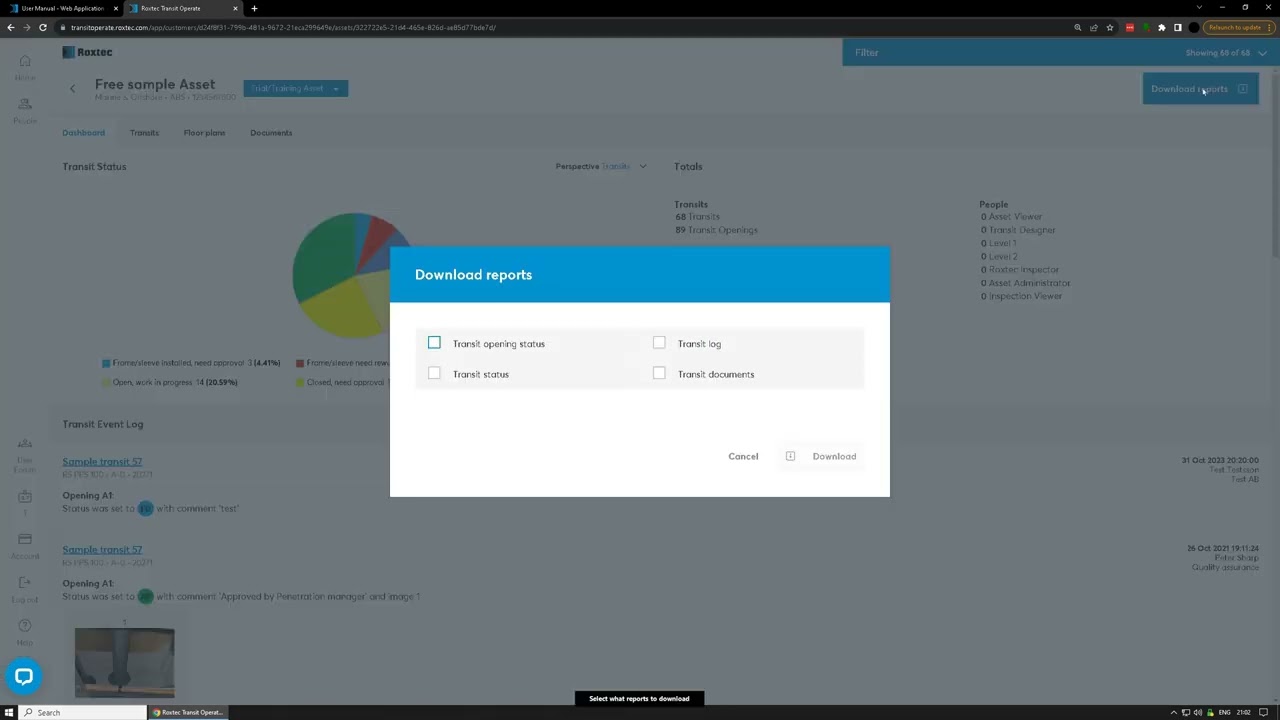
Task: Open first Sample transit 57 link
Action: (x=102, y=461)
